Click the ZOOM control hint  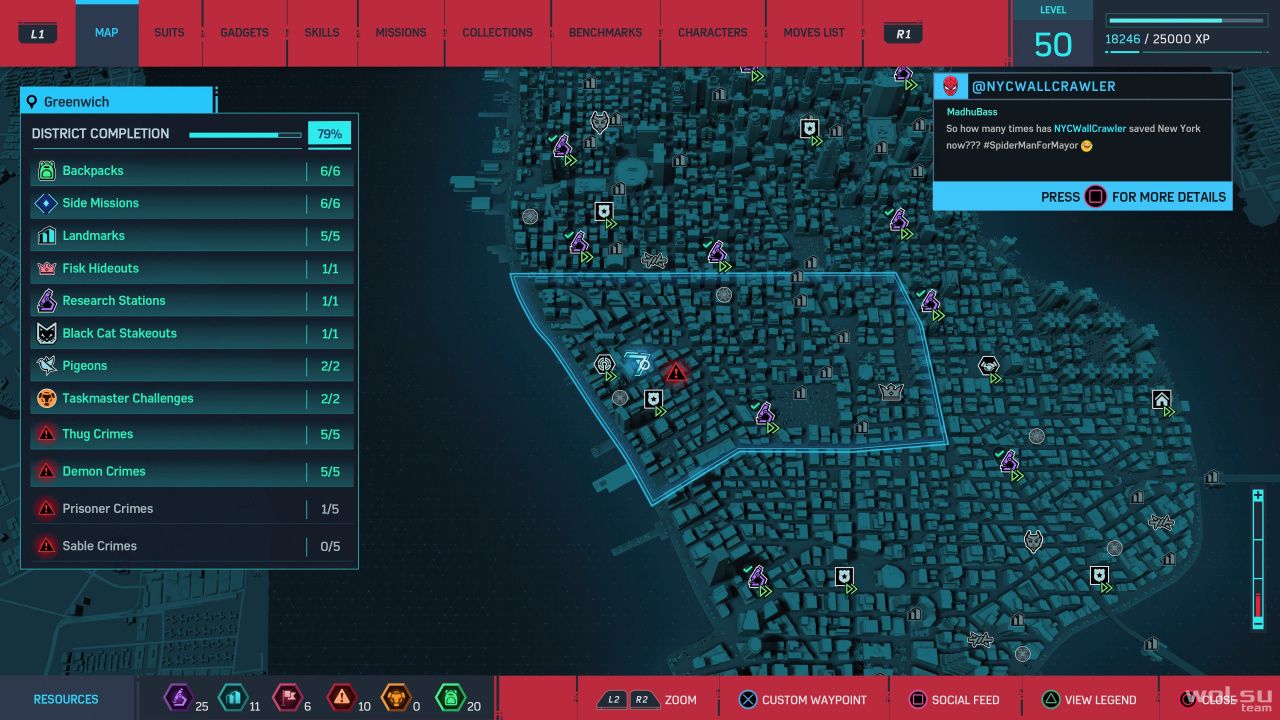(x=647, y=700)
